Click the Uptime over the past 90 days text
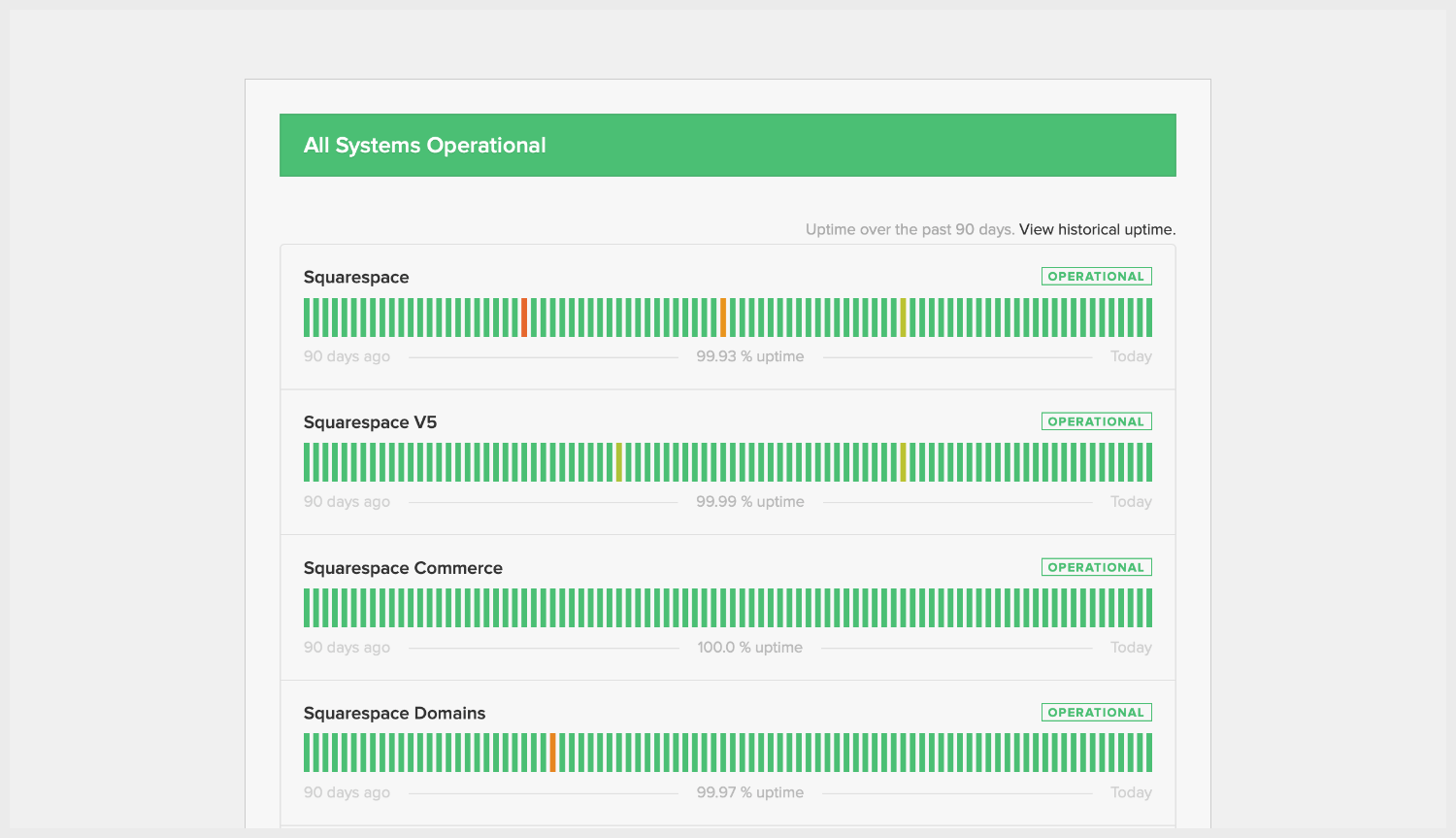This screenshot has width=1456, height=838. tap(910, 230)
